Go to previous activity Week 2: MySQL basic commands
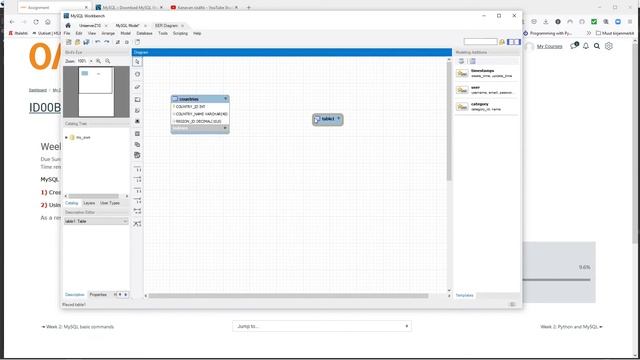The width and height of the screenshot is (640, 360). (78, 327)
